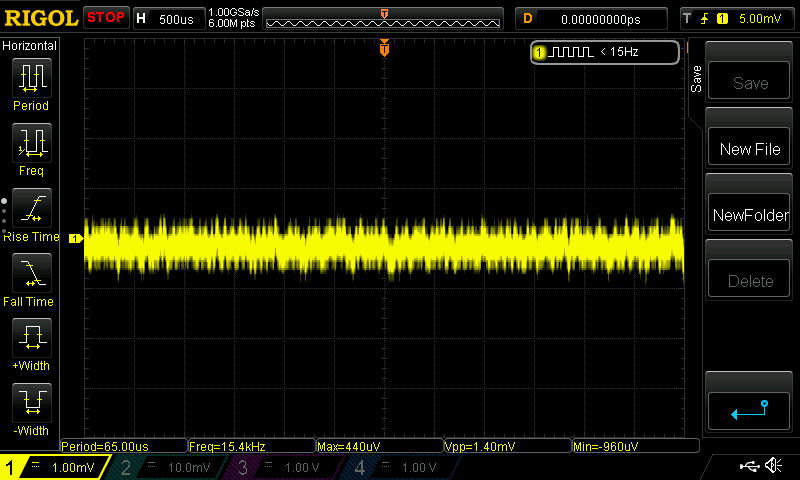This screenshot has height=480, width=800.
Task: Click the orange trigger position marker
Action: (x=384, y=48)
